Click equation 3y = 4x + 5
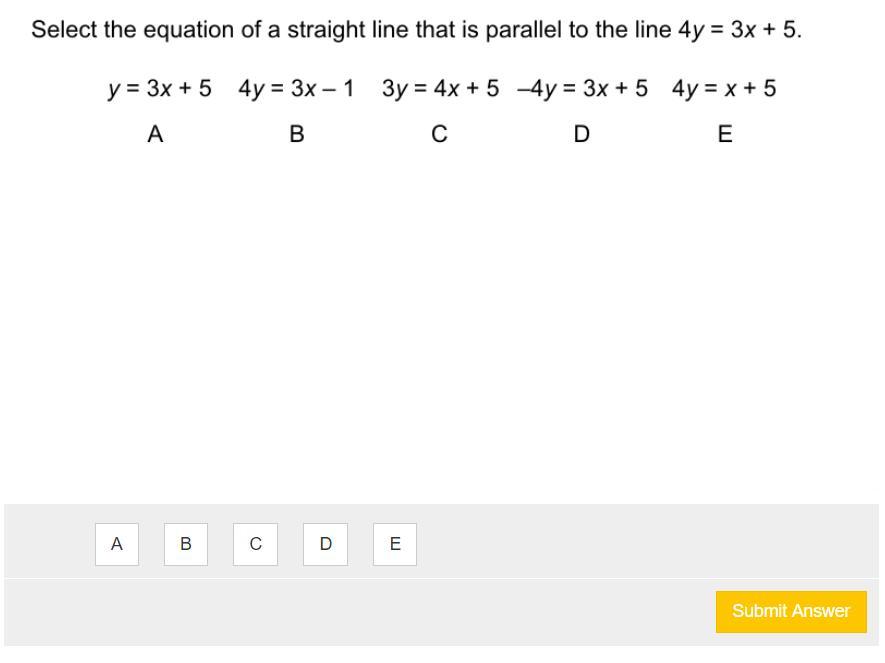Screen dimensions: 885x663 point(440,89)
